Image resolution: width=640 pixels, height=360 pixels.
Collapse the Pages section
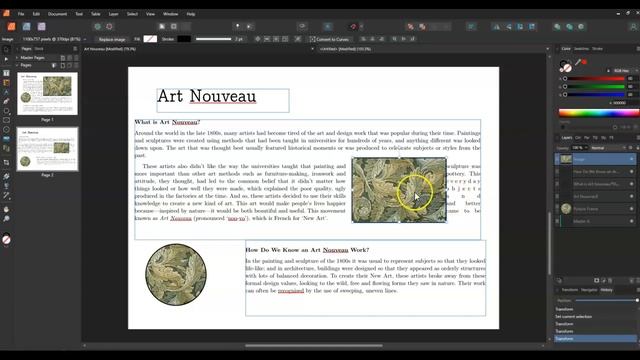17,65
